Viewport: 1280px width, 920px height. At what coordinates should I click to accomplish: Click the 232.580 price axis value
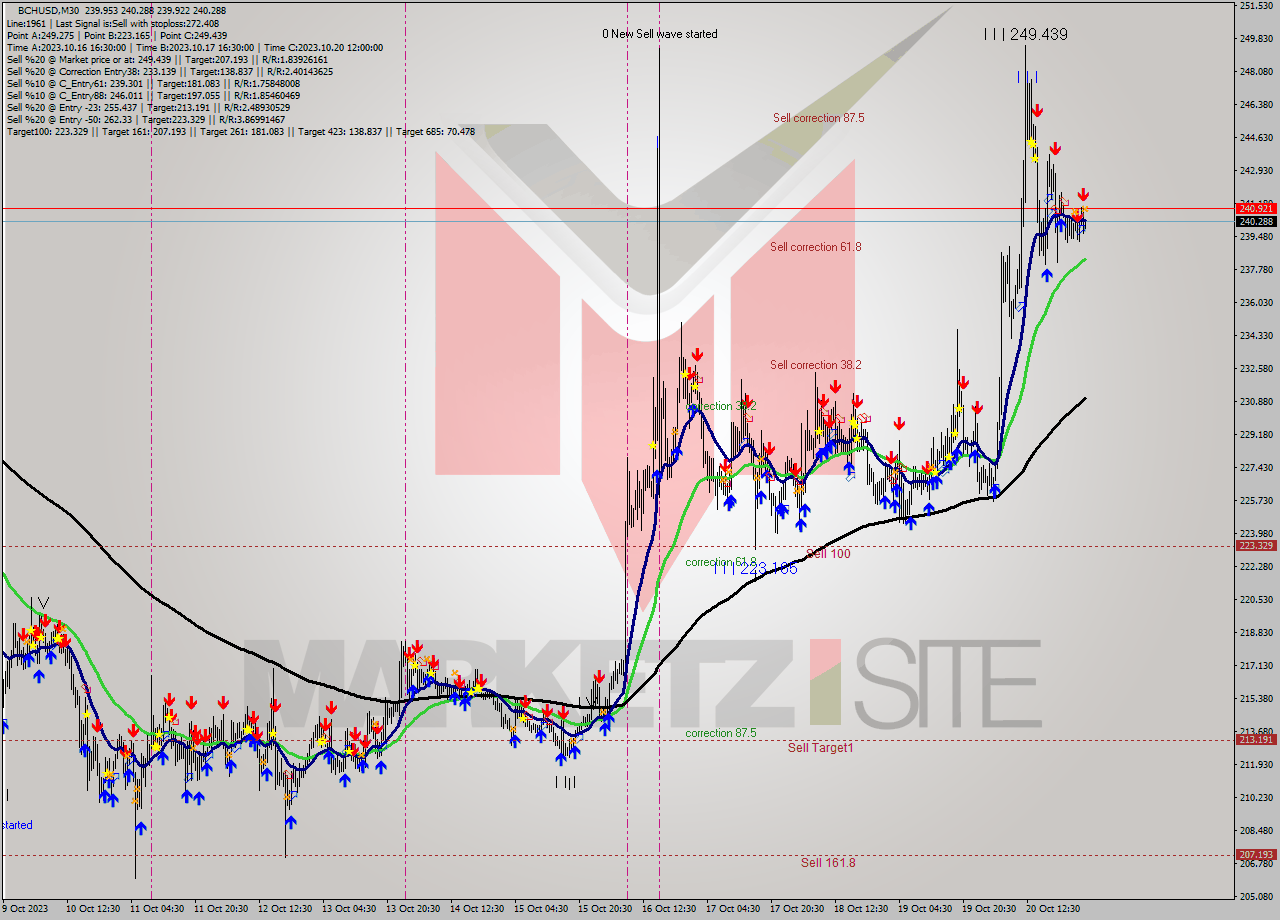click(1257, 369)
